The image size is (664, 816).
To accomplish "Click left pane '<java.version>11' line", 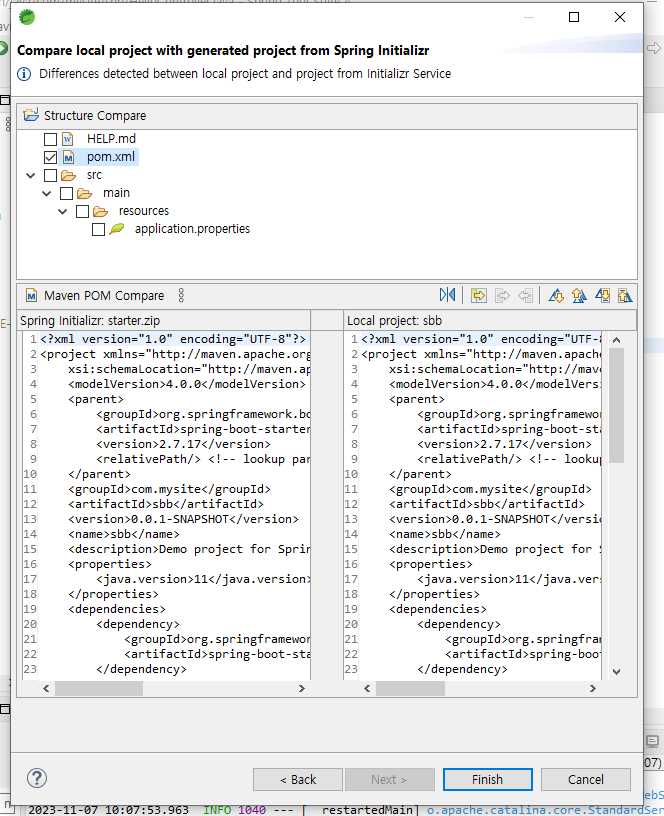I will (x=203, y=579).
